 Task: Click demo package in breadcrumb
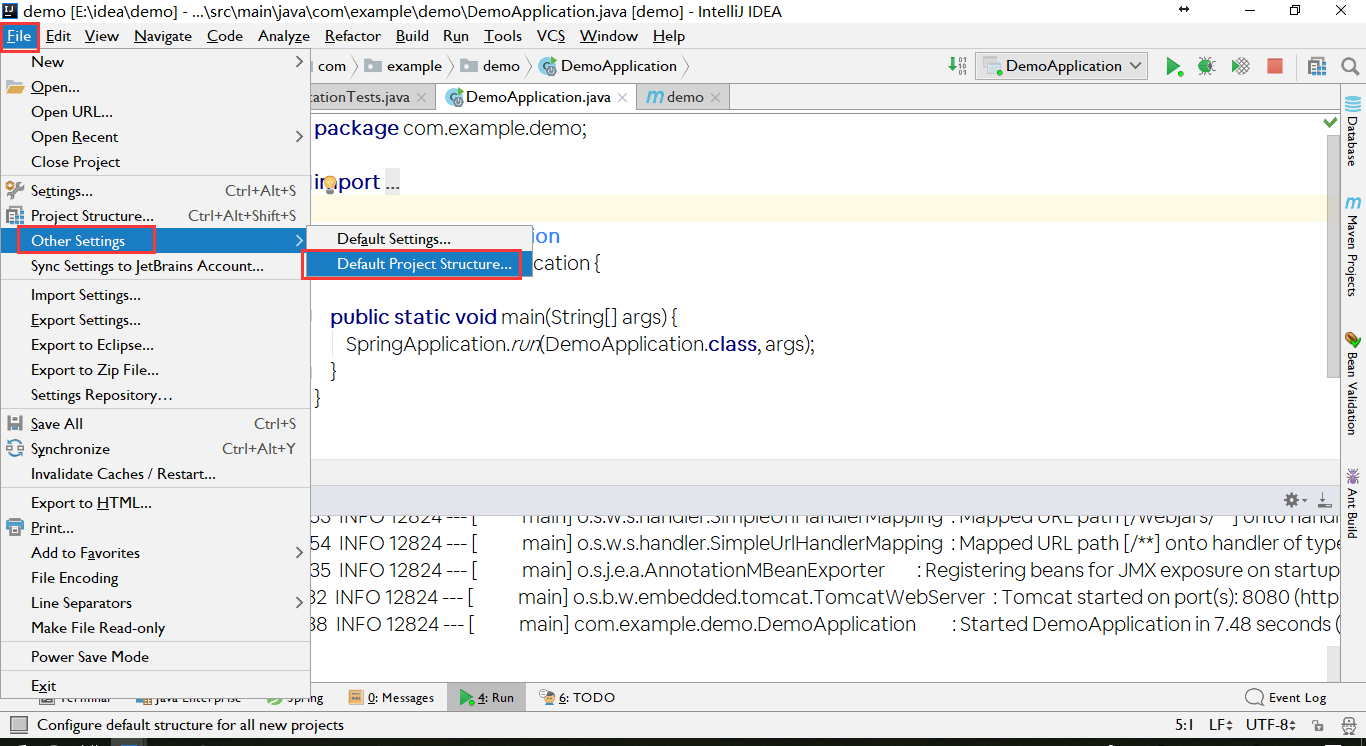(492, 66)
